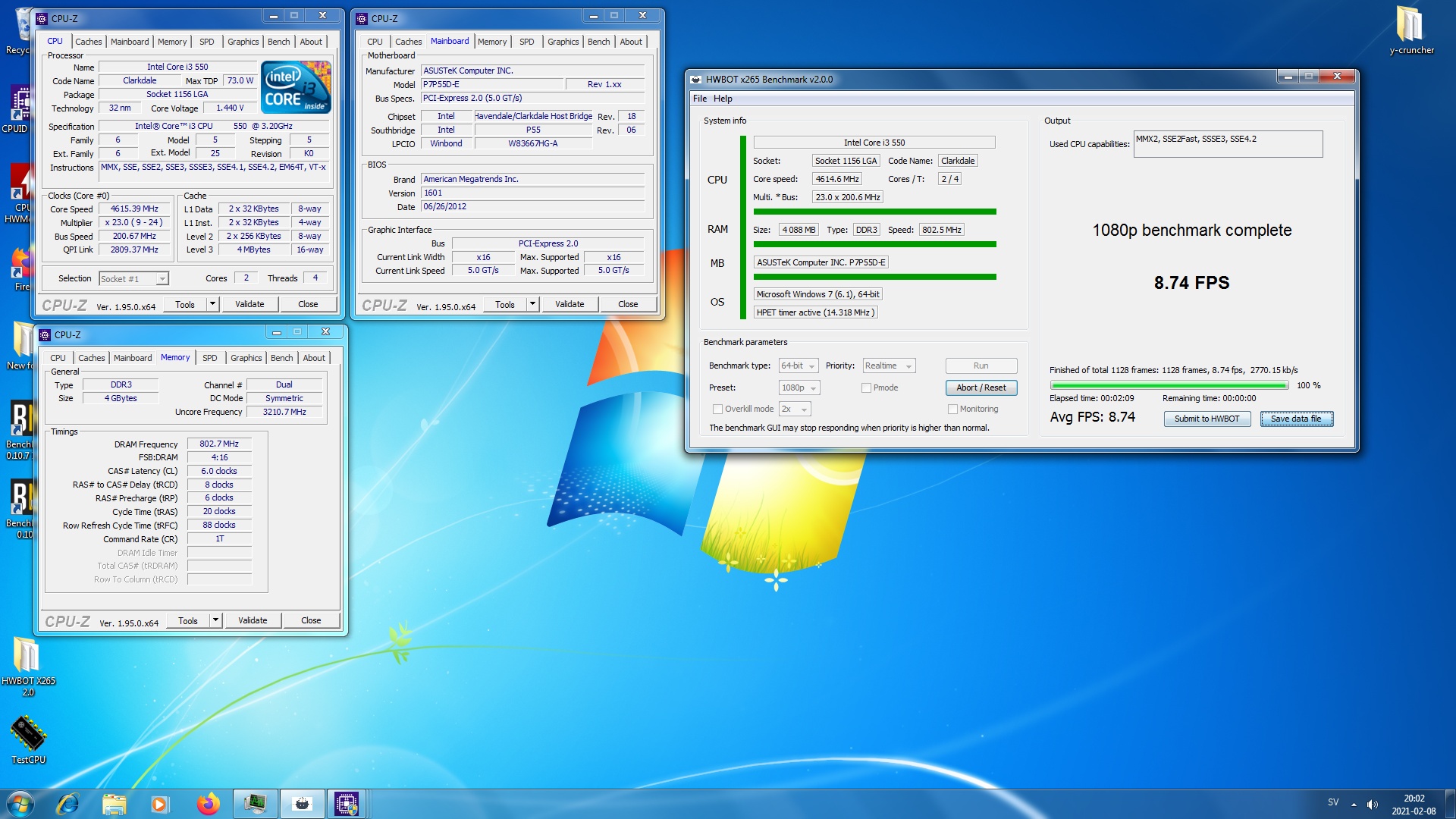The image size is (1456, 819).
Task: Launch the TestCPU desktop shortcut
Action: [28, 739]
